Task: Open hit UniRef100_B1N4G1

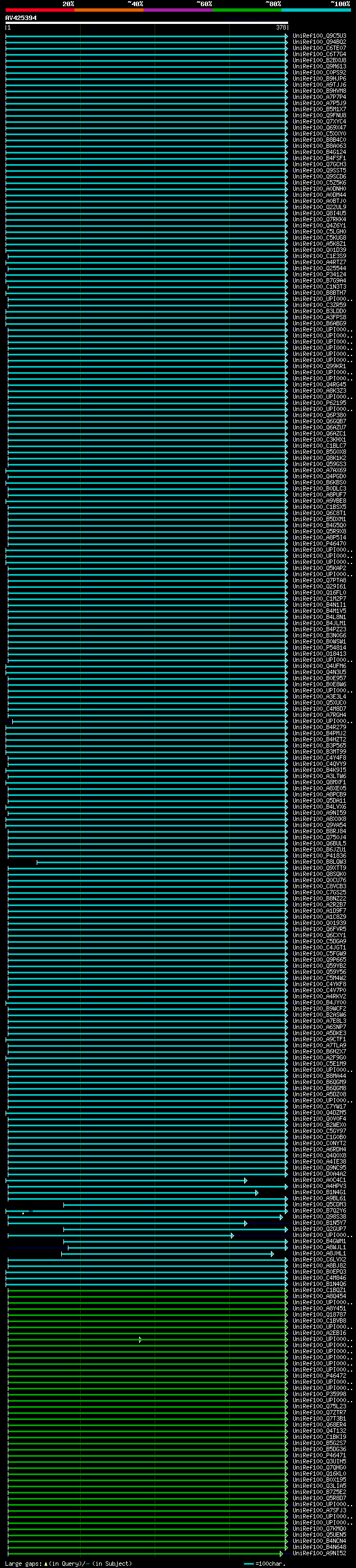Action: click(319, 1193)
